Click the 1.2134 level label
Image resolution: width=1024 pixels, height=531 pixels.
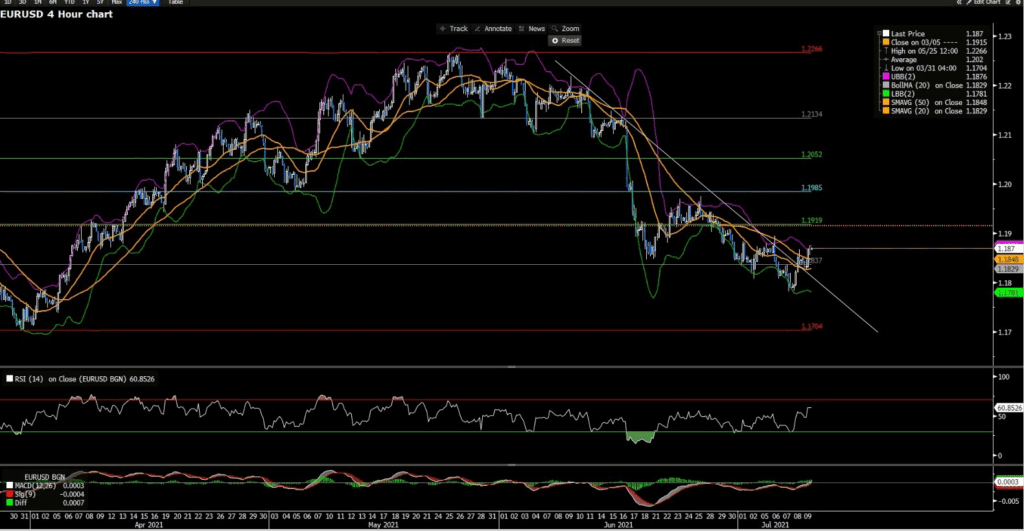(812, 114)
